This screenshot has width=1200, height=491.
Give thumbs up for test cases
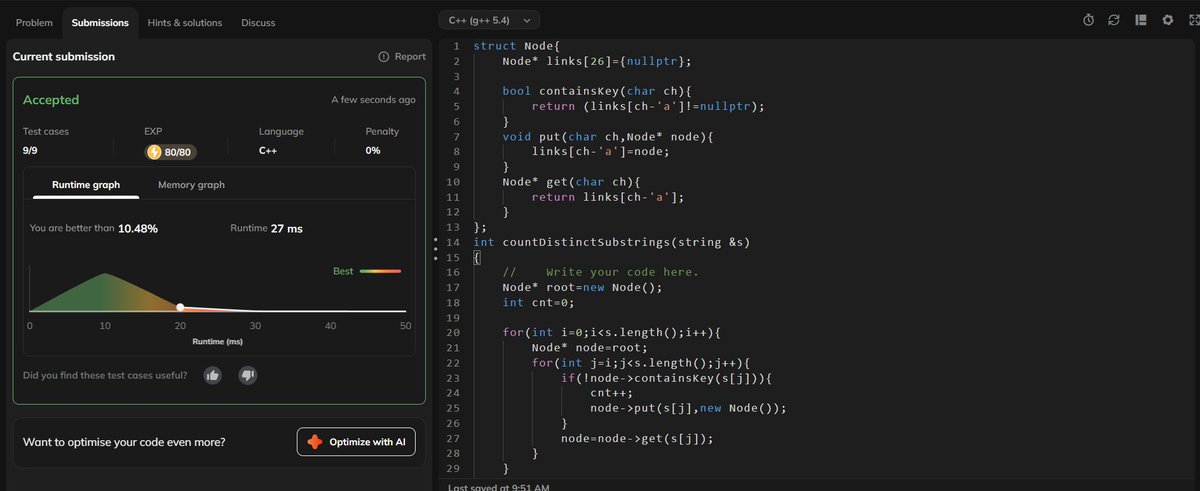(212, 375)
